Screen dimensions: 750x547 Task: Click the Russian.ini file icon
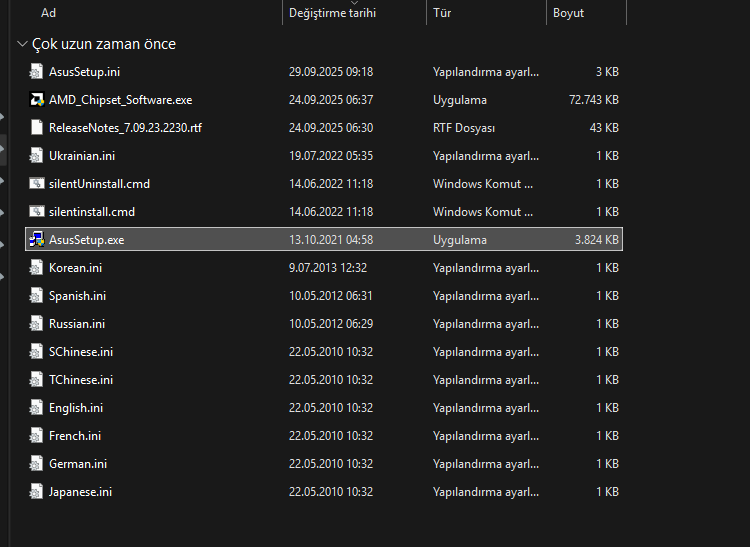(36, 324)
